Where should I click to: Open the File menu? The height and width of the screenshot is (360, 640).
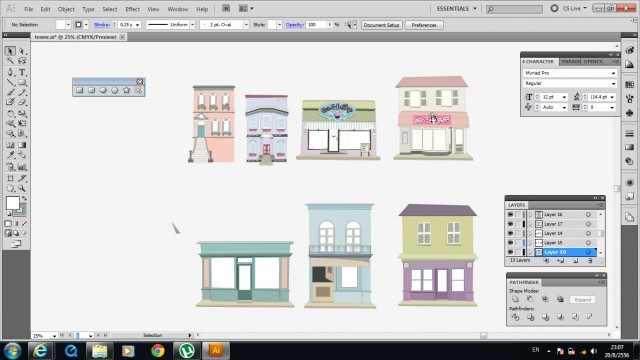click(x=29, y=9)
